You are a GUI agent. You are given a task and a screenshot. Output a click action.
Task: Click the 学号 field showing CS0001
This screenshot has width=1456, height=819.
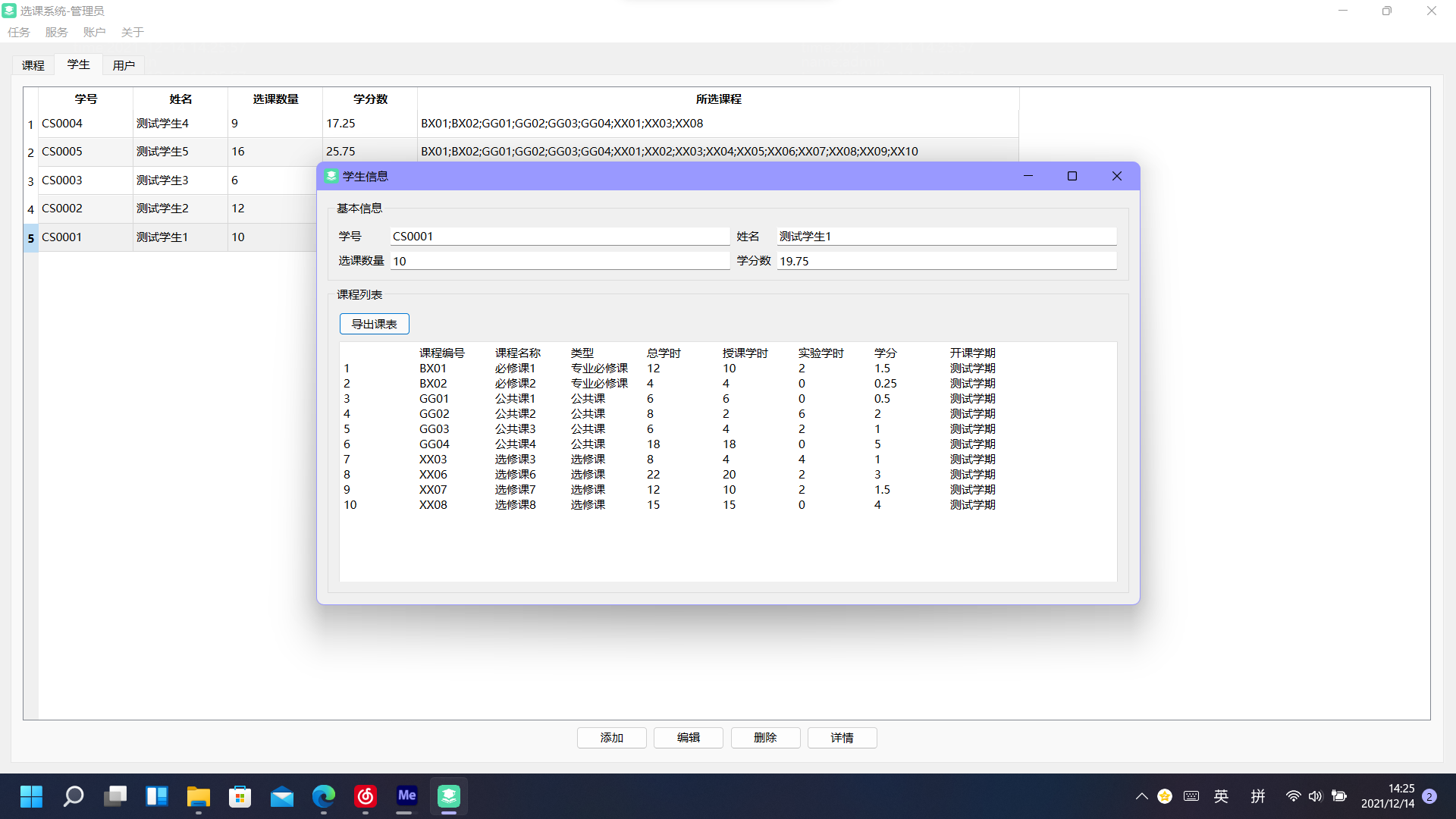tap(559, 236)
